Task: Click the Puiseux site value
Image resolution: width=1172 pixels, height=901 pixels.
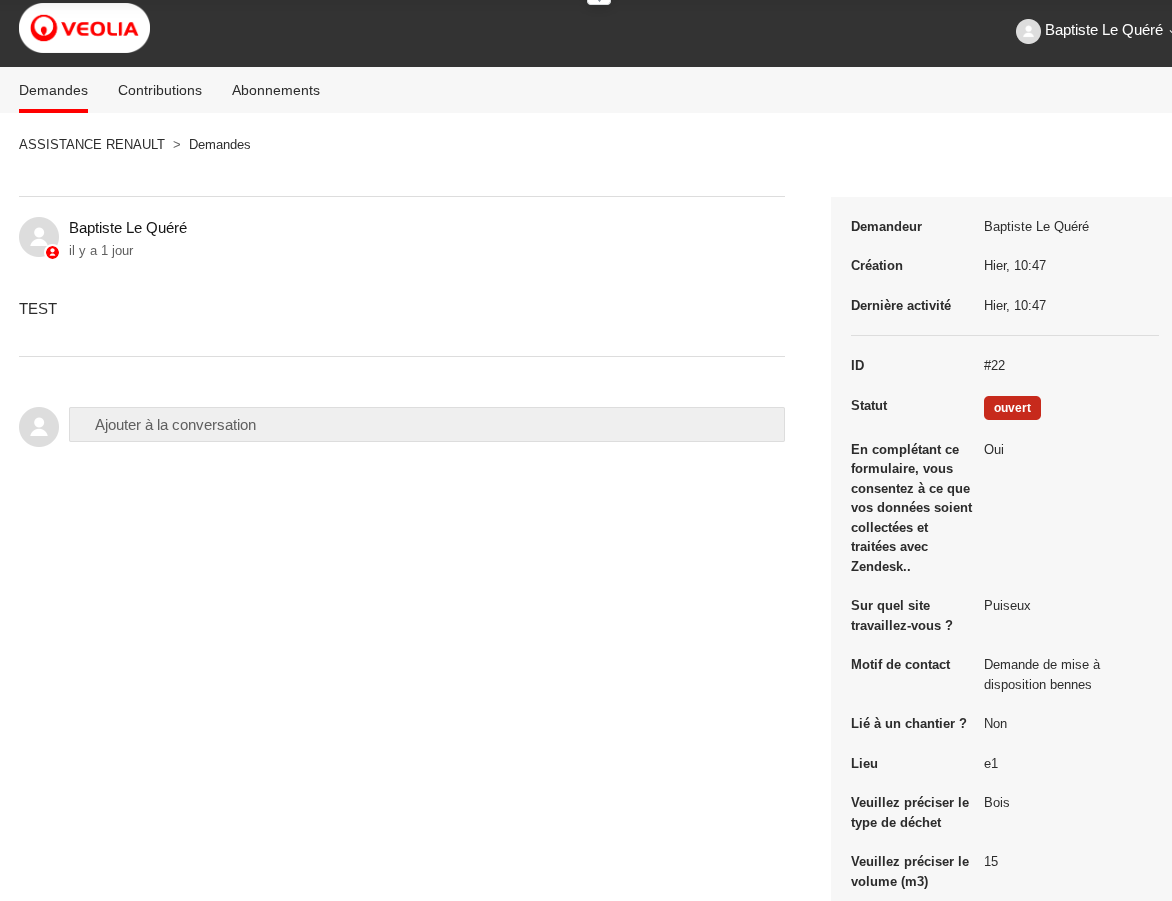Action: pyautogui.click(x=1006, y=605)
